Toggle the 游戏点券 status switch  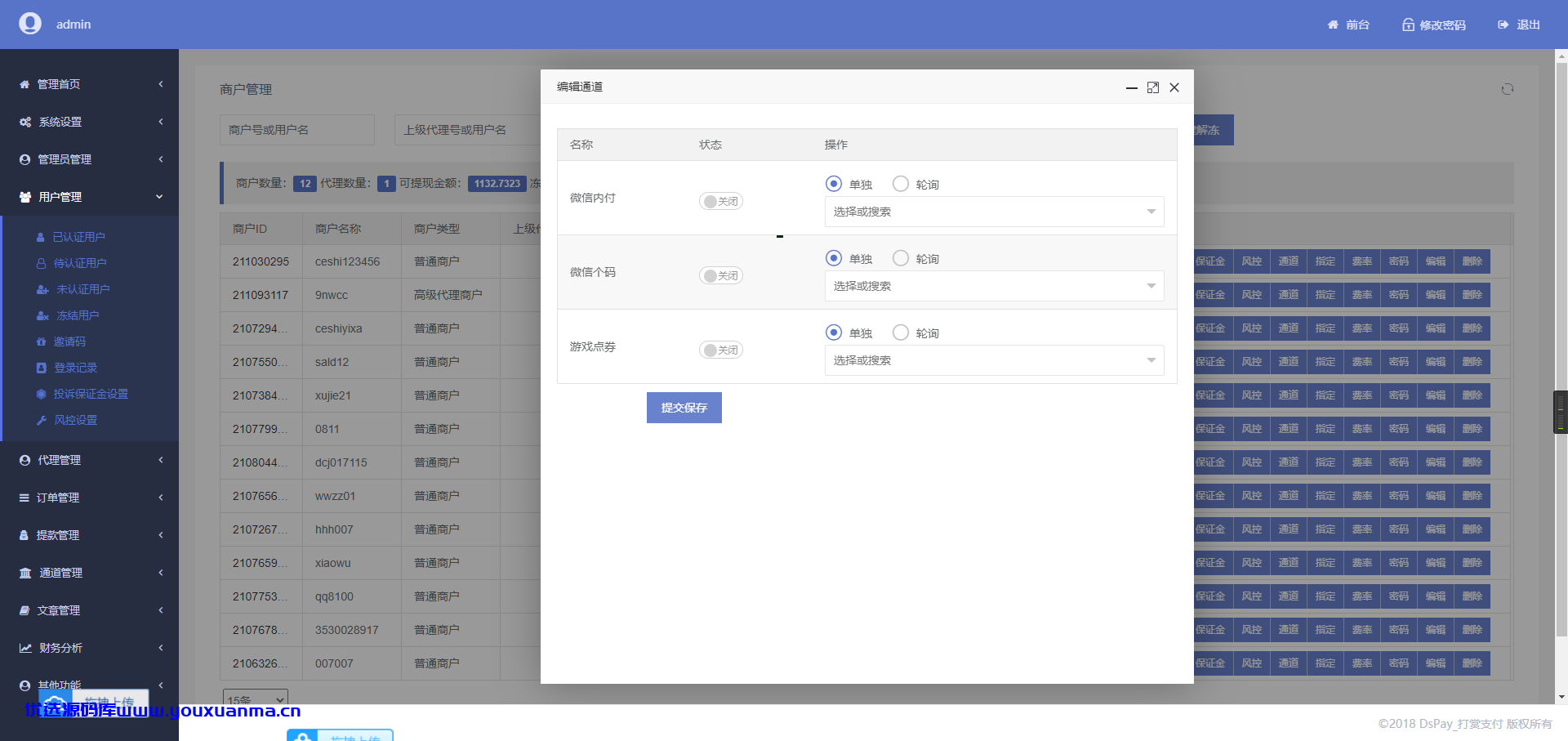click(720, 350)
